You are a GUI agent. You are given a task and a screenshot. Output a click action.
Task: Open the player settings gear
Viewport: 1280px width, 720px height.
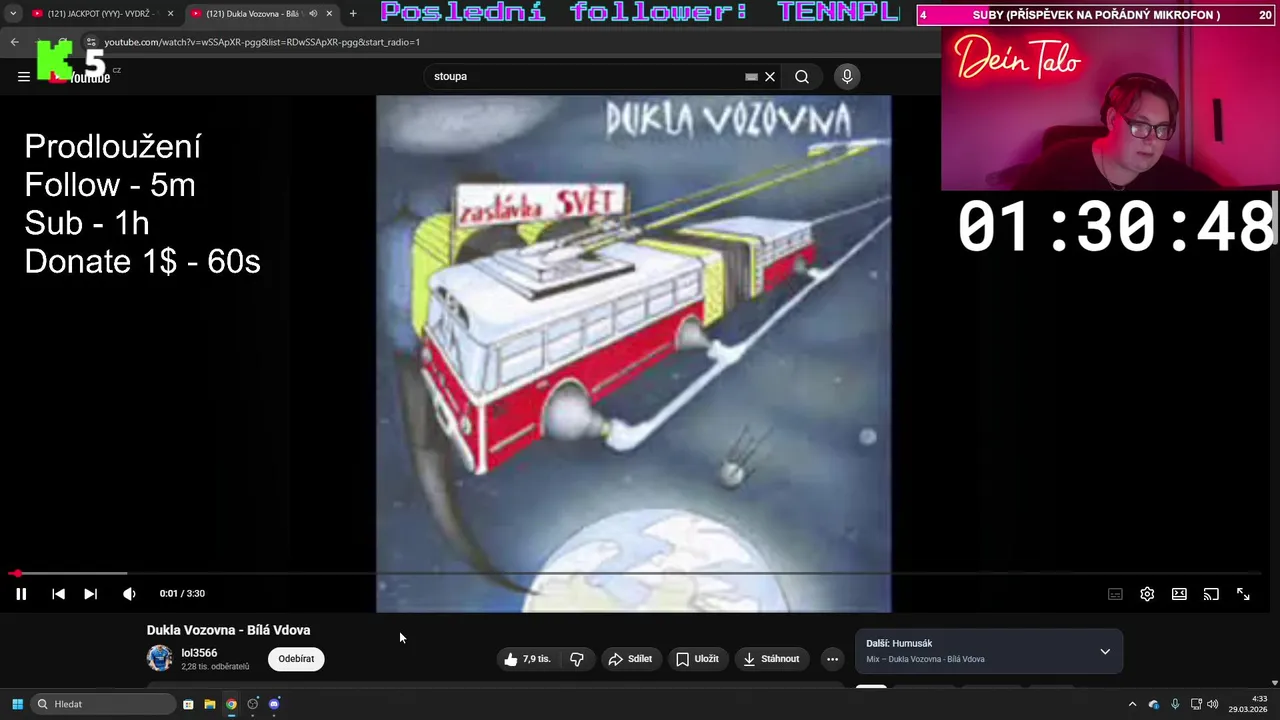click(1147, 594)
